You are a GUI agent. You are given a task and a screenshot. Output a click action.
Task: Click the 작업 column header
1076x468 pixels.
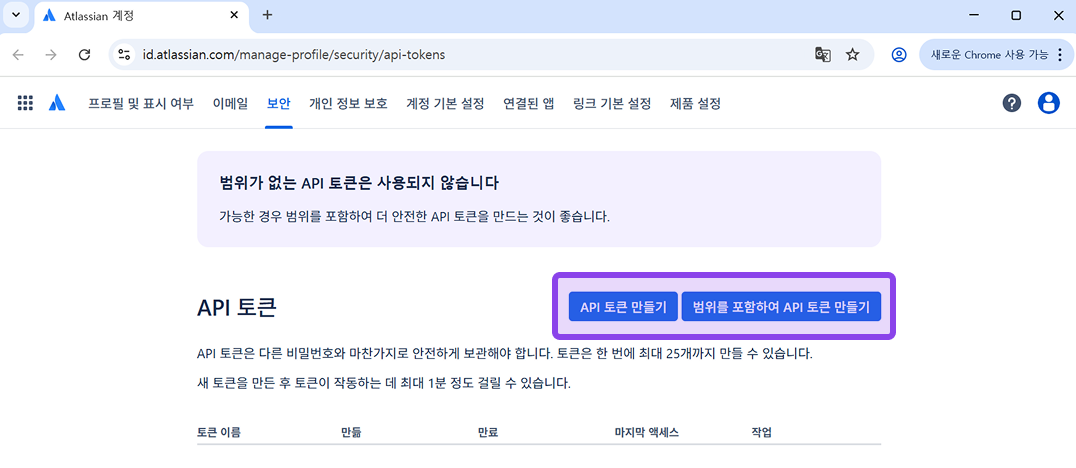pos(762,432)
